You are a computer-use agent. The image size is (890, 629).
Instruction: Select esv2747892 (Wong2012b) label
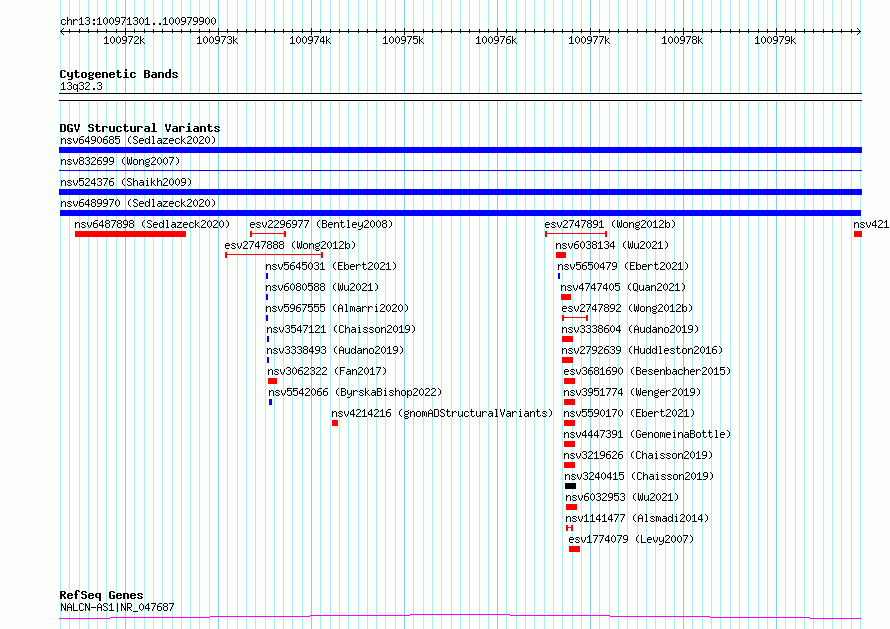[x=627, y=308]
